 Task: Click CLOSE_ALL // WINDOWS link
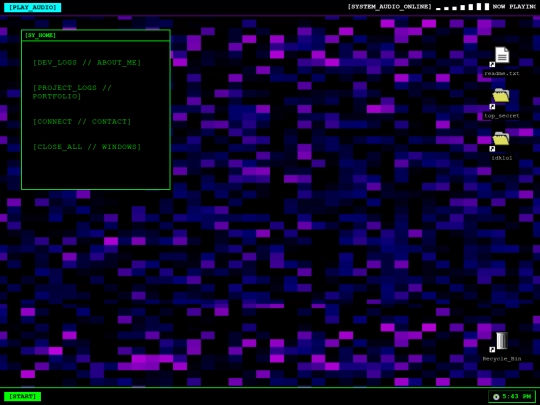(x=87, y=147)
